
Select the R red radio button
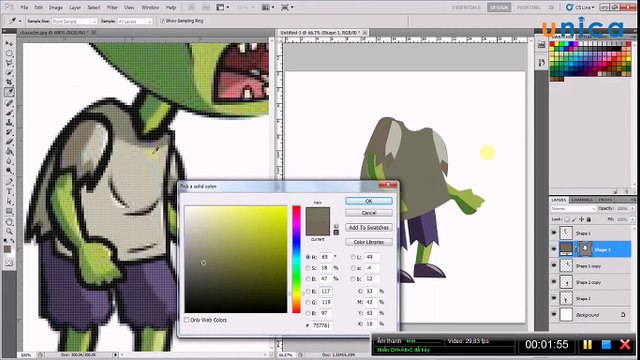coord(308,291)
